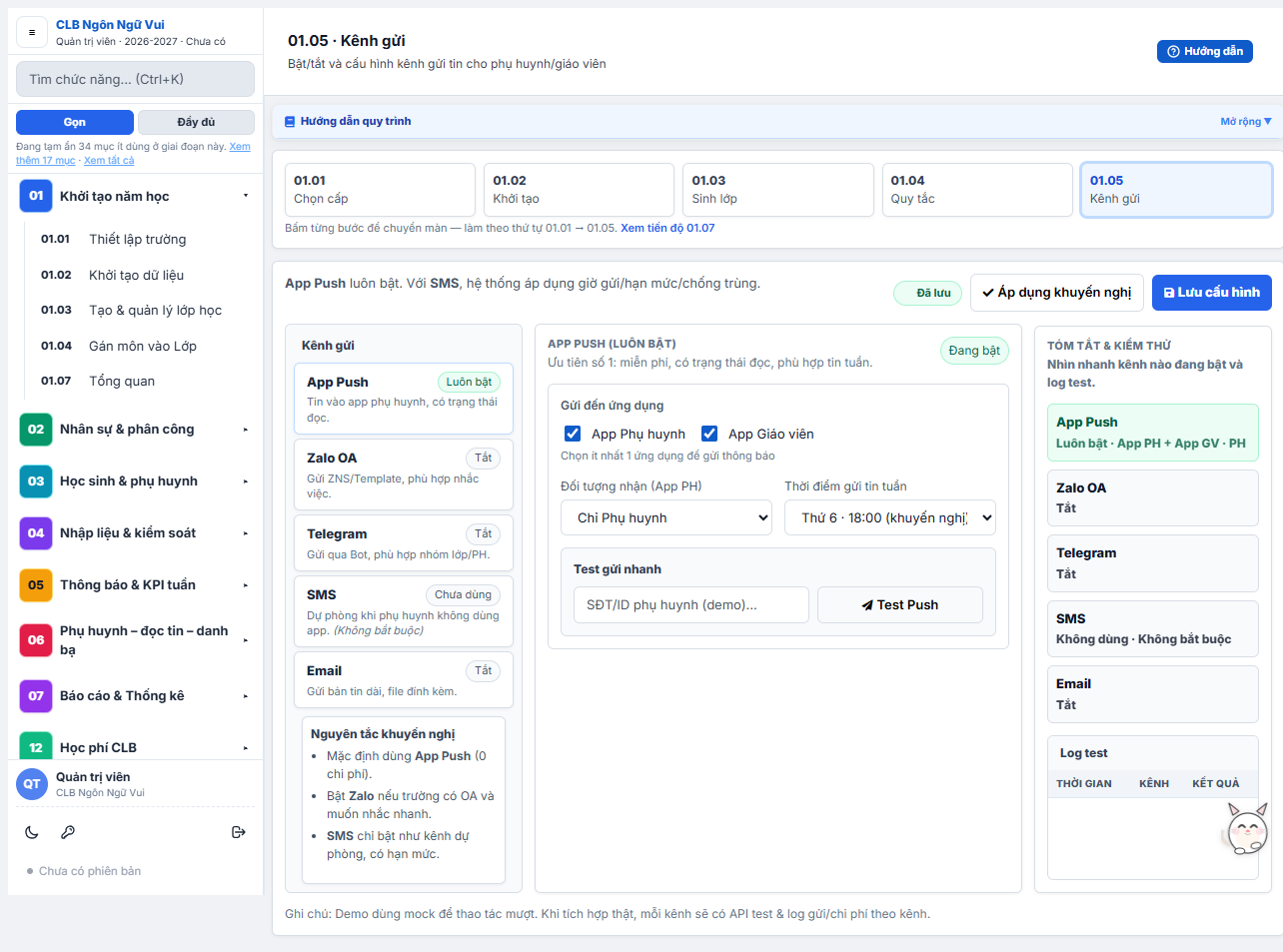Toggle dark mode with the moon icon
The width and height of the screenshot is (1283, 952).
(32, 832)
